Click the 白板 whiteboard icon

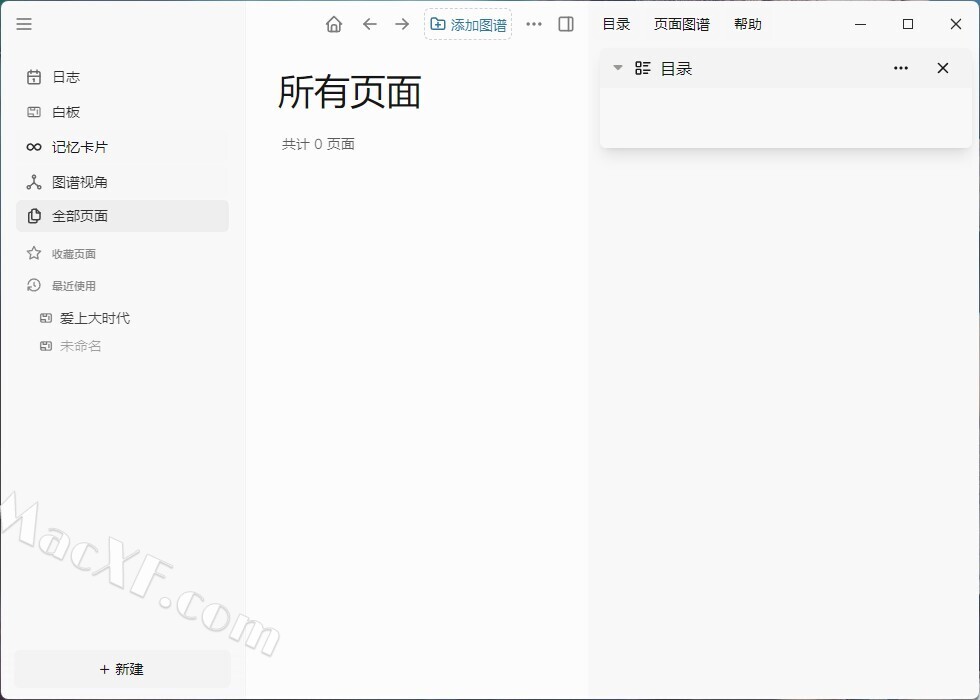pyautogui.click(x=34, y=112)
